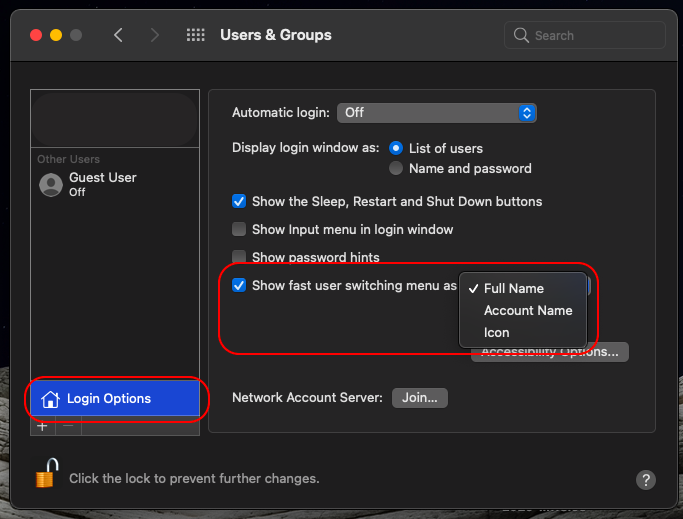Click the Network Account Server label
Screen dimensions: 683x519
coord(308,397)
